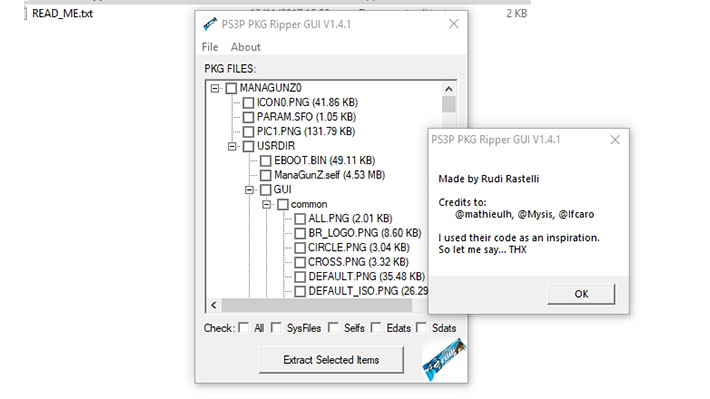Viewport: 710px width, 399px height.
Task: Check the USRDIR folder checkbox
Action: (x=248, y=146)
